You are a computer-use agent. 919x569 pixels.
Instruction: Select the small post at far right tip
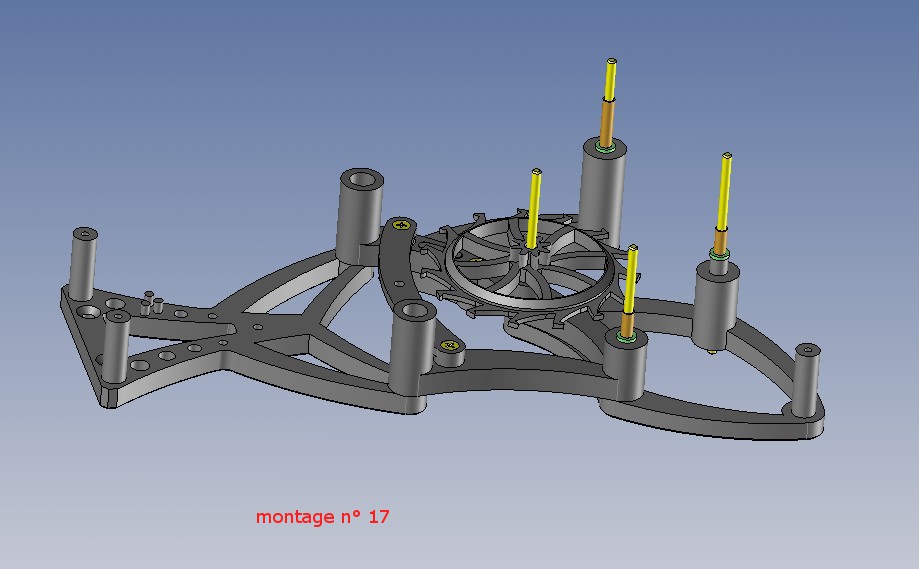[x=806, y=379]
